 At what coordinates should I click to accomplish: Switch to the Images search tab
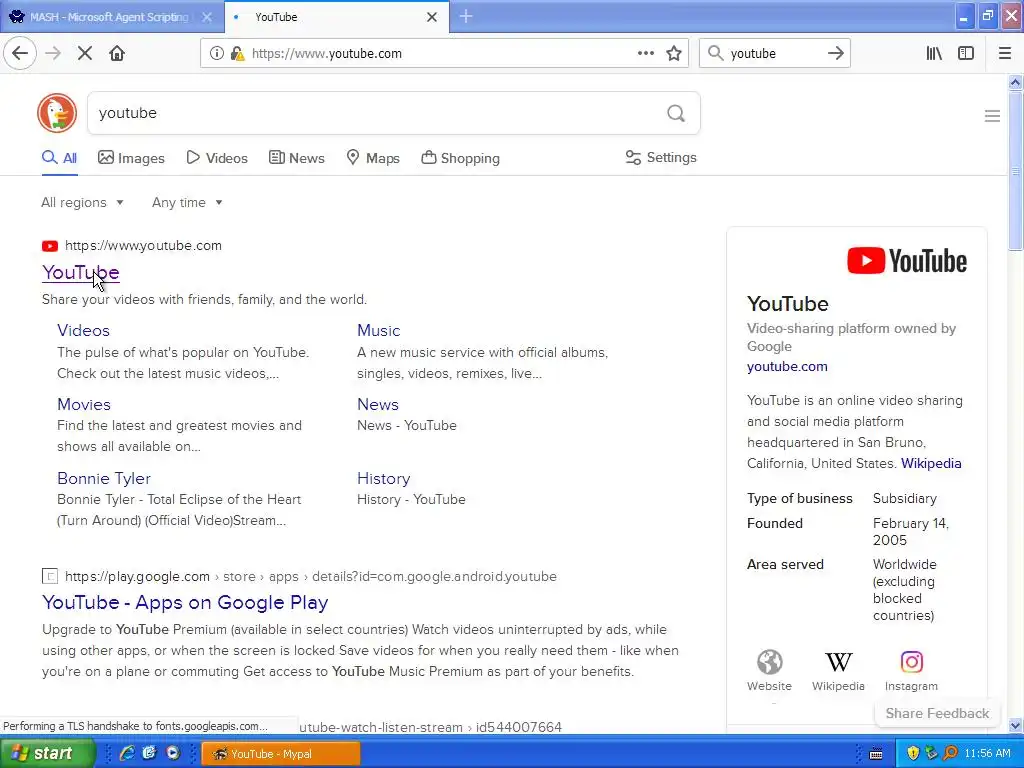[131, 158]
